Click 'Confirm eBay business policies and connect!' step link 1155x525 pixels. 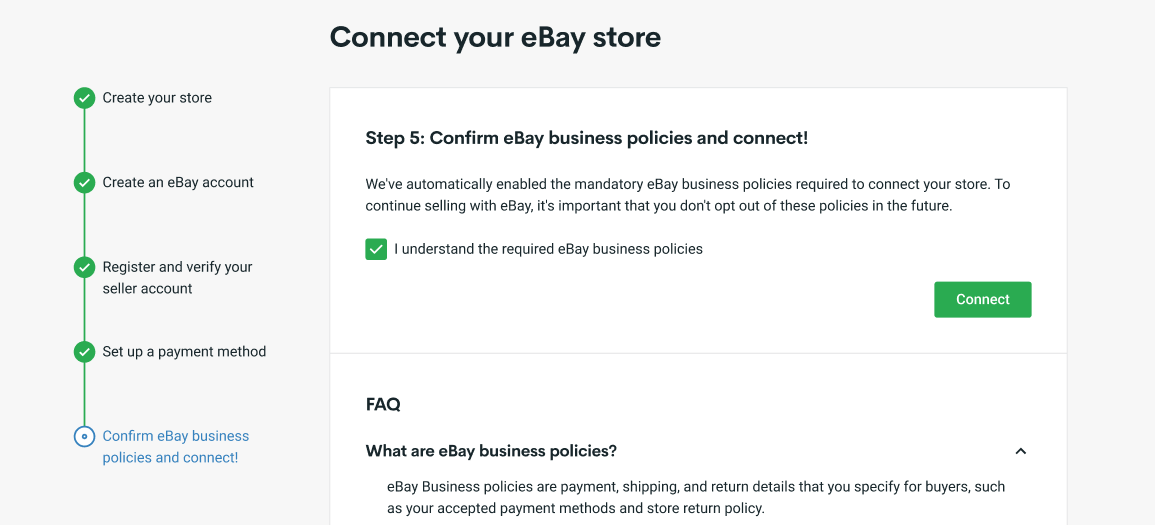coord(175,447)
